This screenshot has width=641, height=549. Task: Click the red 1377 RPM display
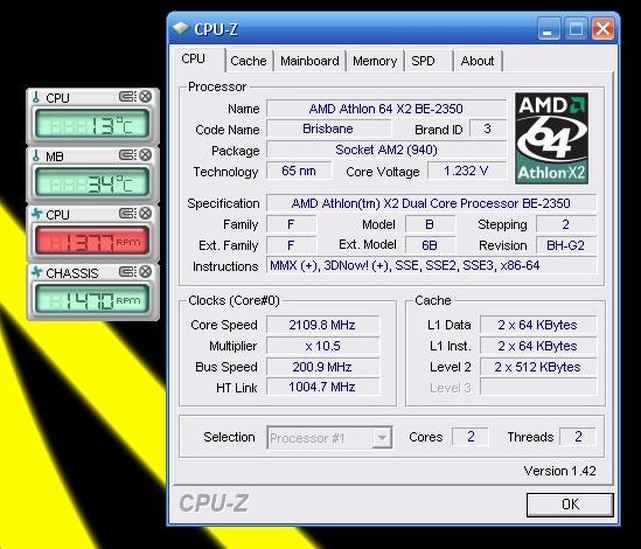click(92, 241)
